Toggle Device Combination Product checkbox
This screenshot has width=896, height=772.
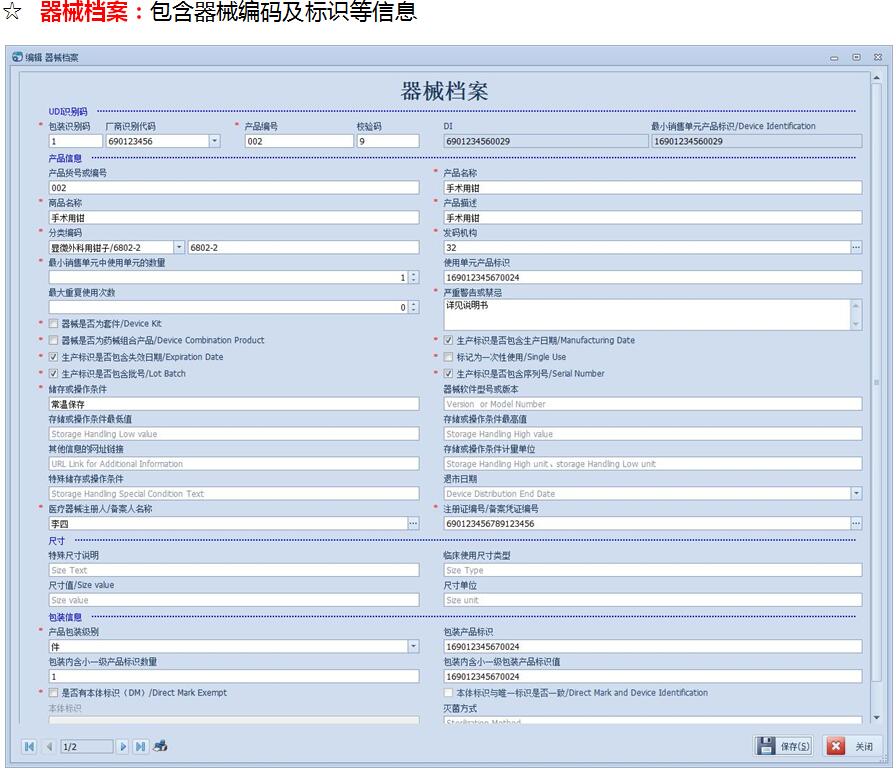tap(53, 340)
